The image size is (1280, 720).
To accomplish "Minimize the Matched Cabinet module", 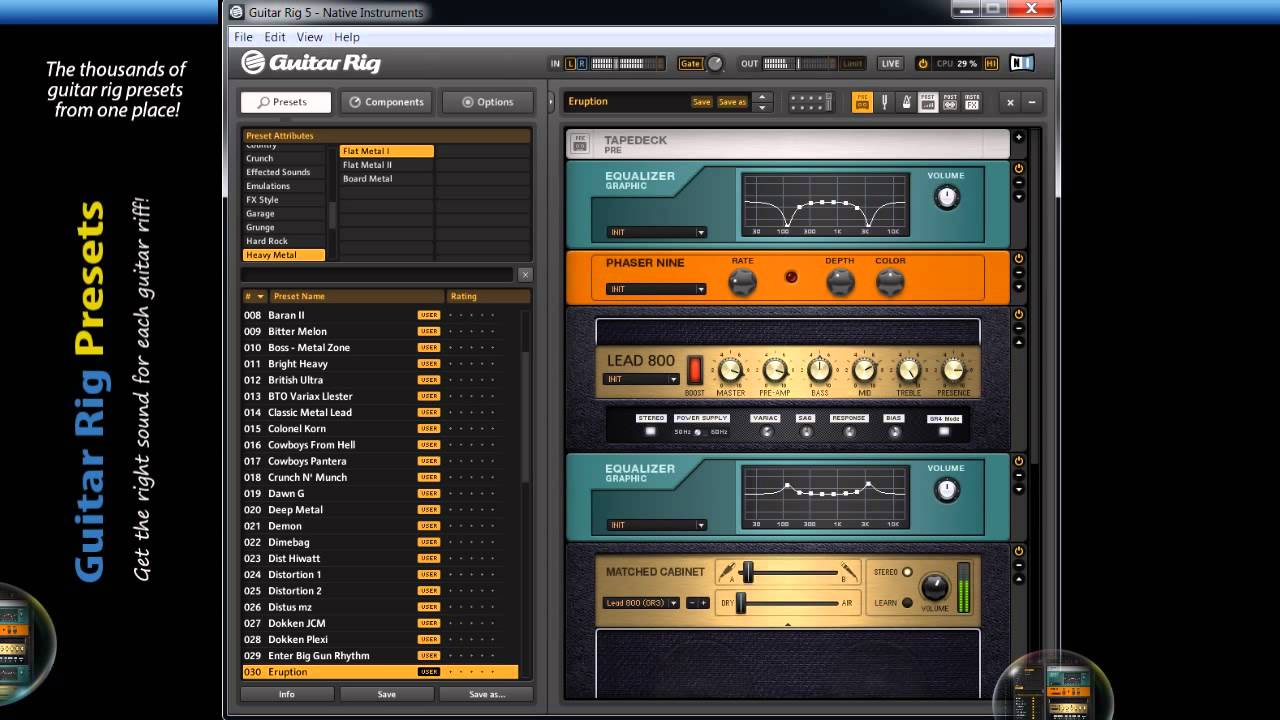I will point(1019,565).
